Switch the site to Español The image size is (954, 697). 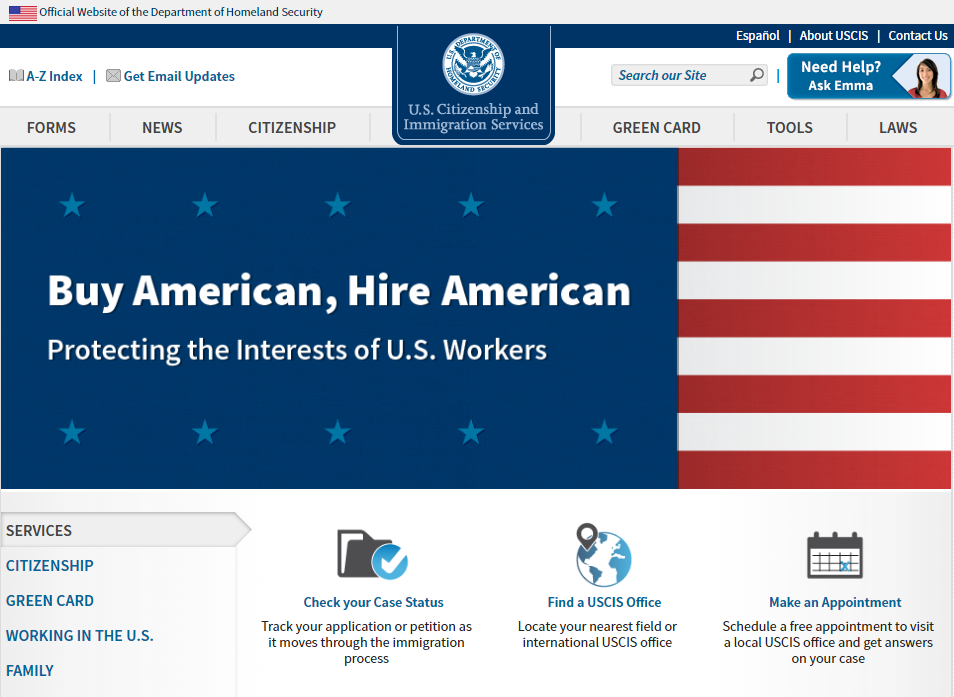pyautogui.click(x=757, y=36)
